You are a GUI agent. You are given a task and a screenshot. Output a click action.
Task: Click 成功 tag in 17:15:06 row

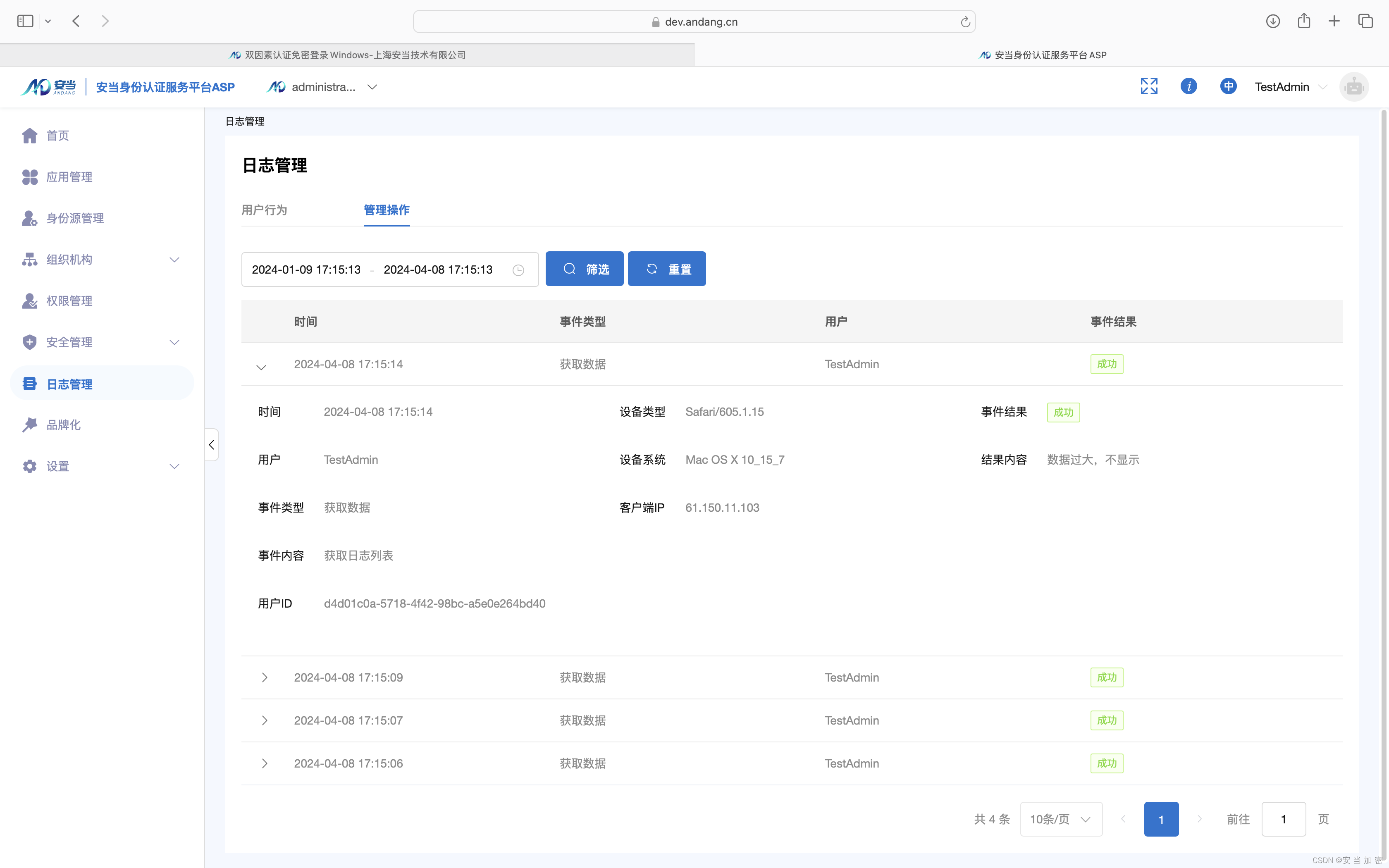[1107, 763]
